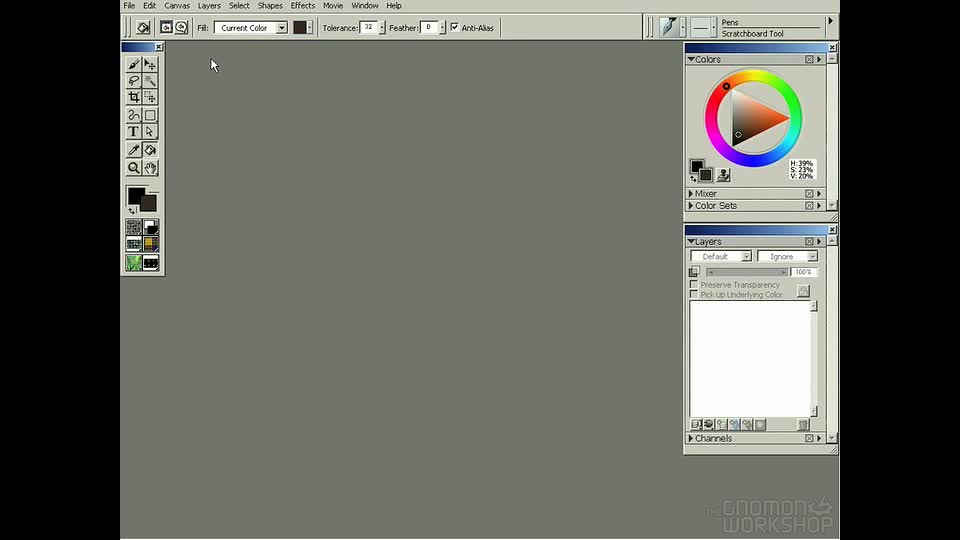Open the Canvas menu
The width and height of the screenshot is (960, 540).
click(x=177, y=6)
